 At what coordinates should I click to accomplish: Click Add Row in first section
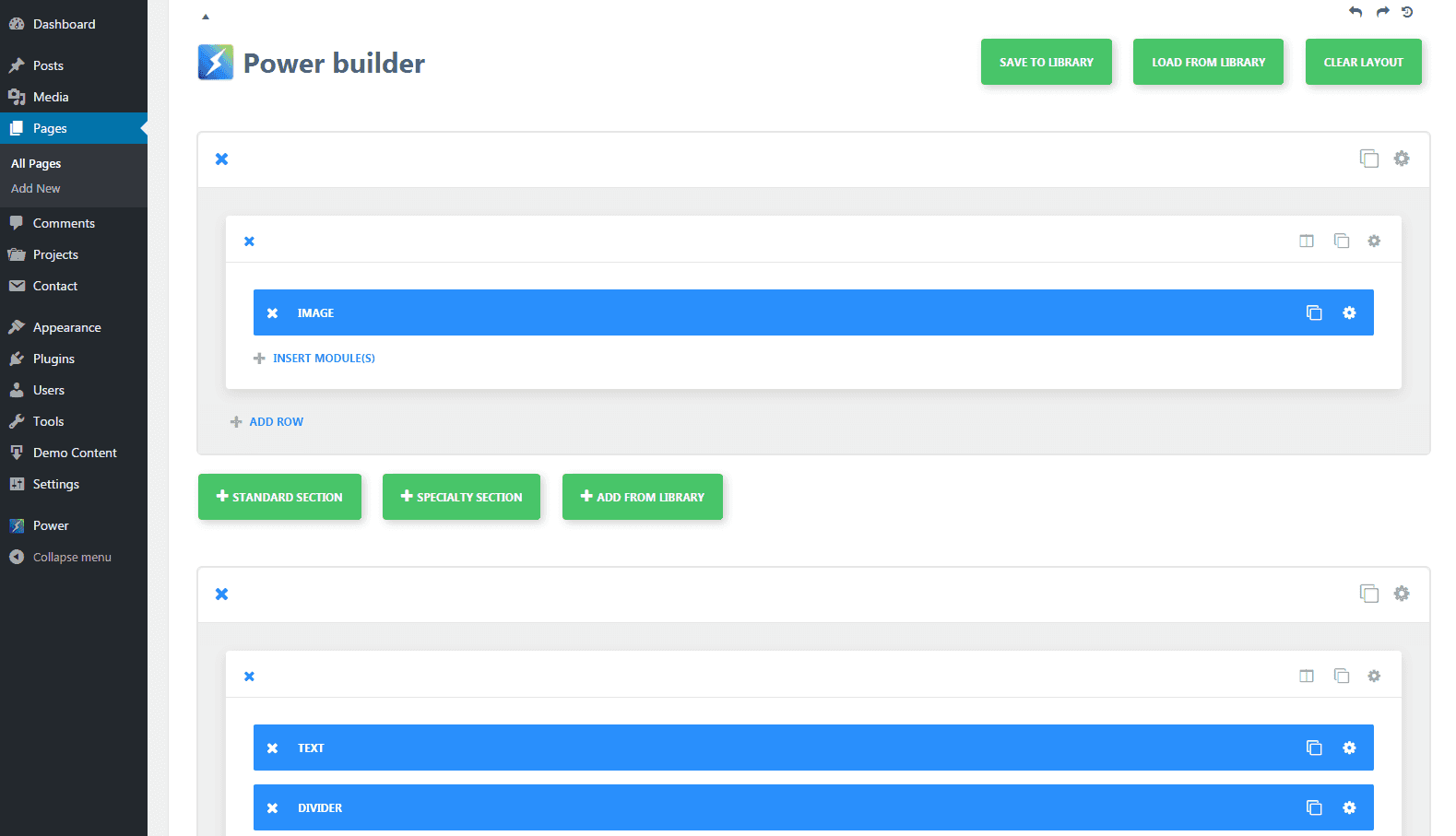tap(276, 422)
